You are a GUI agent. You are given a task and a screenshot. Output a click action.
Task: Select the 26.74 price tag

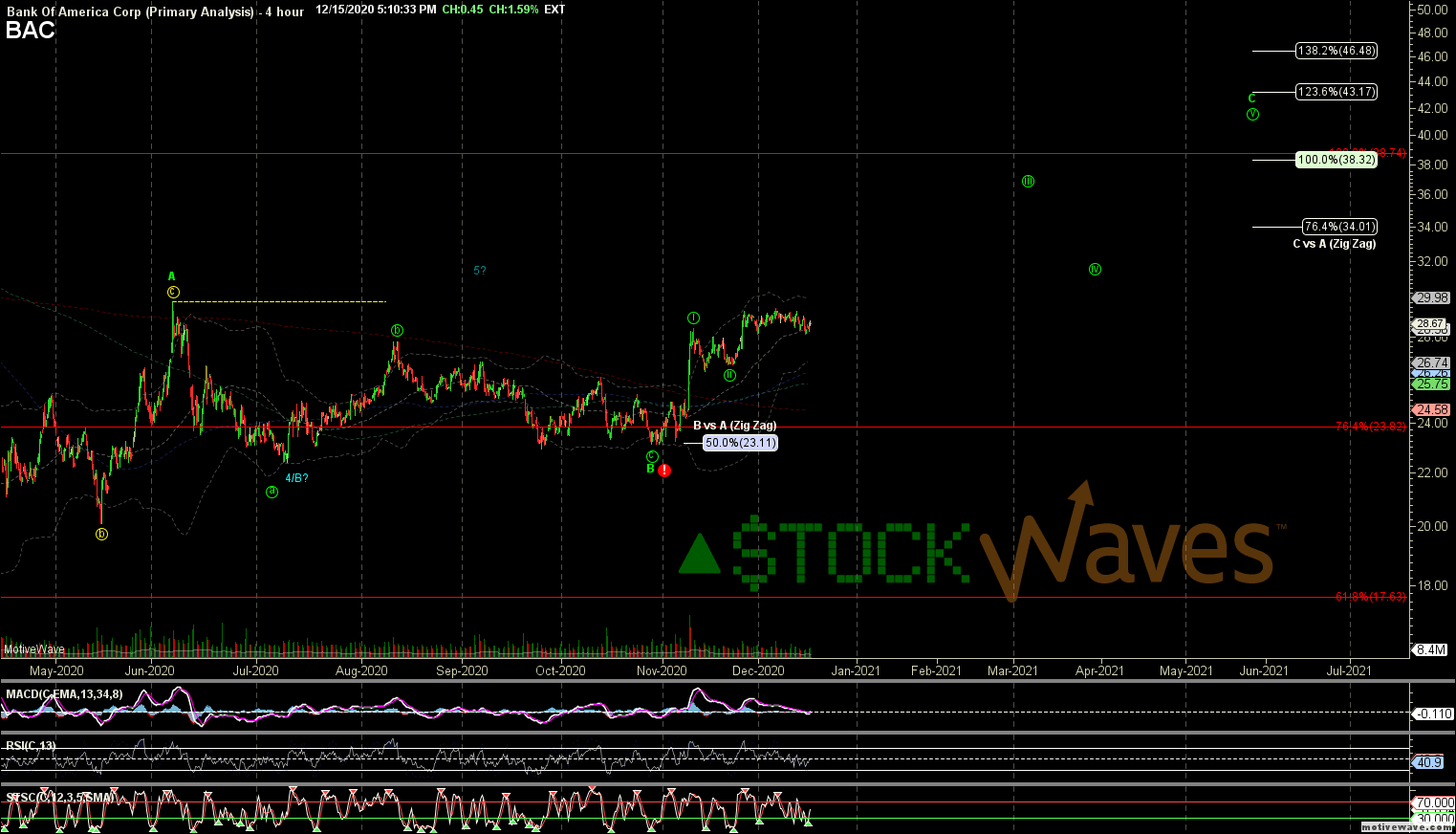coord(1432,363)
